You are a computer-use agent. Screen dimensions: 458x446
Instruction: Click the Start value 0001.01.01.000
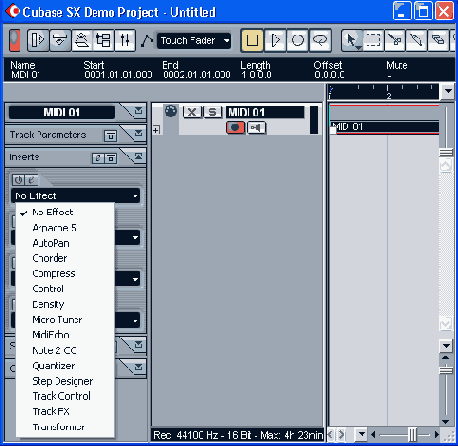pyautogui.click(x=118, y=75)
